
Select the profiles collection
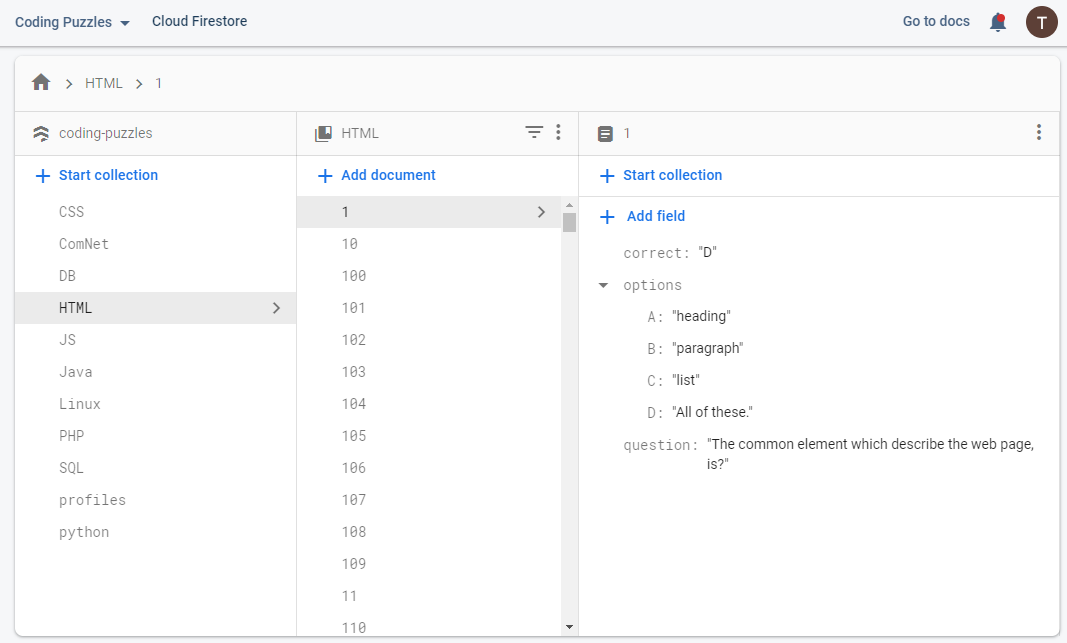pyautogui.click(x=92, y=500)
